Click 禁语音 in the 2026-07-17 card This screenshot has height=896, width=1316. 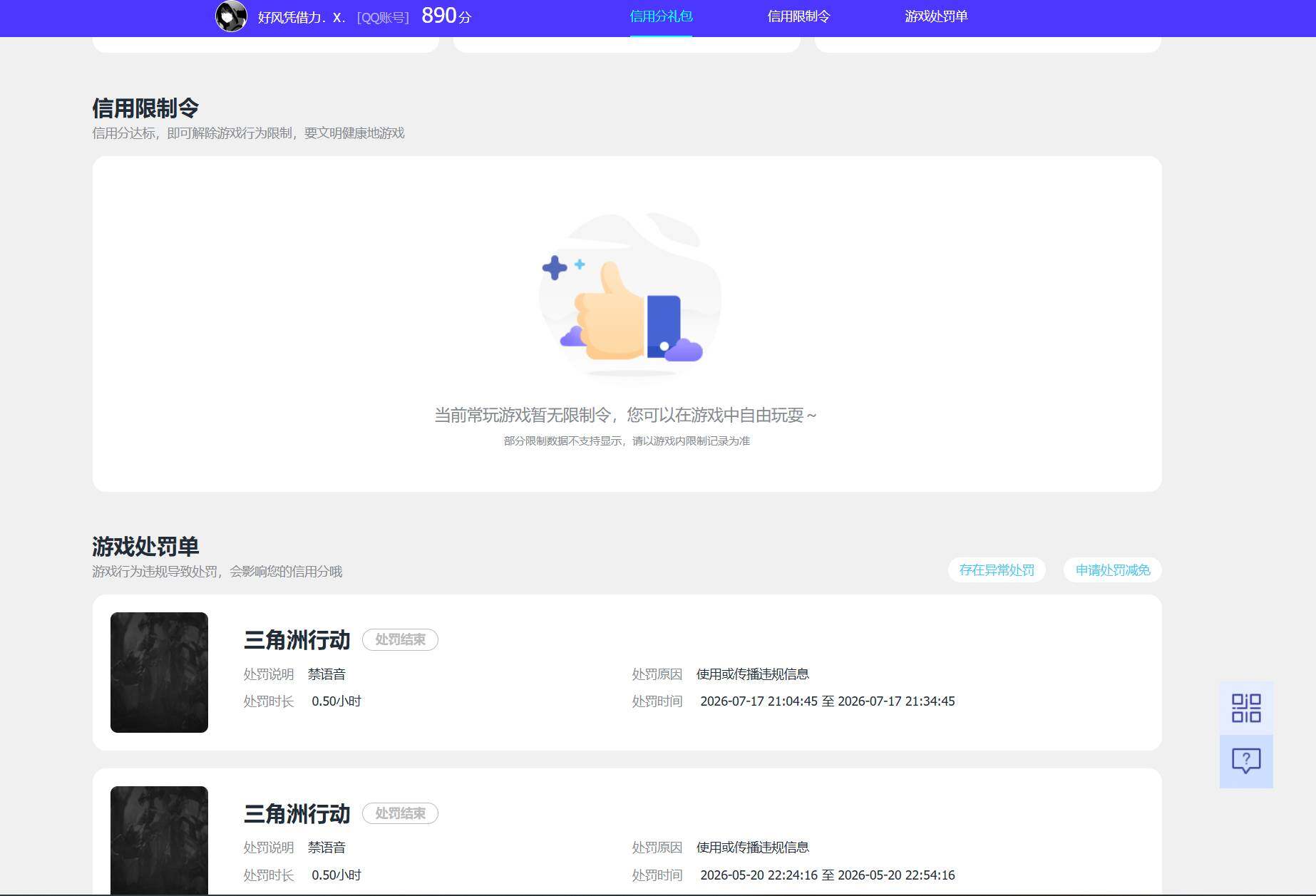pos(327,674)
